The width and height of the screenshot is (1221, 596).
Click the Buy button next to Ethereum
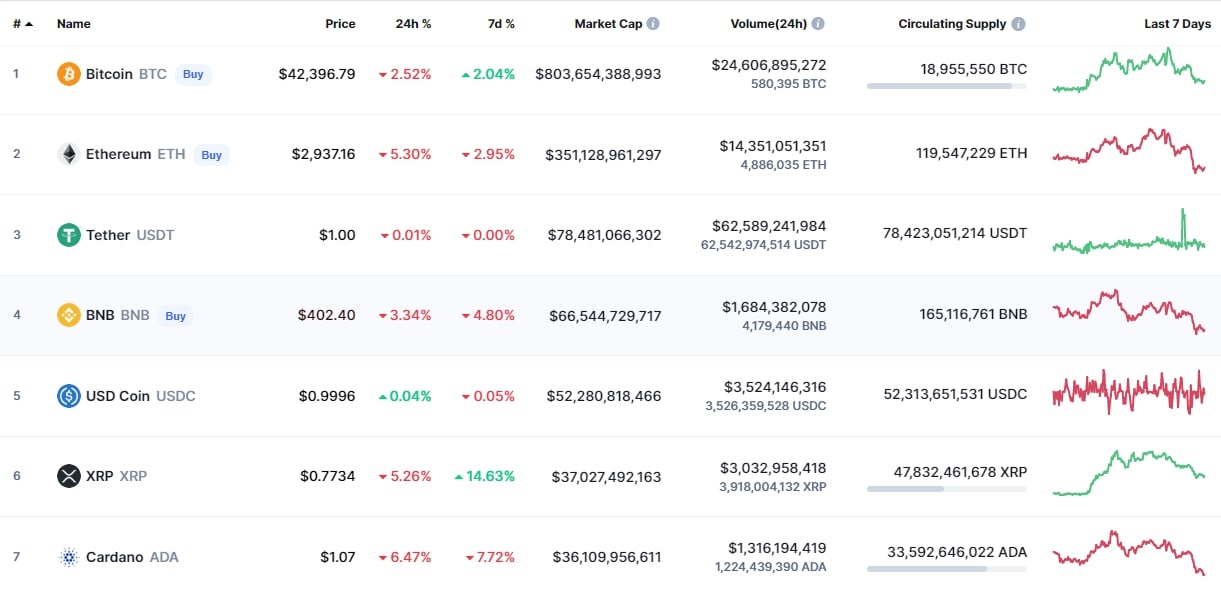(211, 155)
